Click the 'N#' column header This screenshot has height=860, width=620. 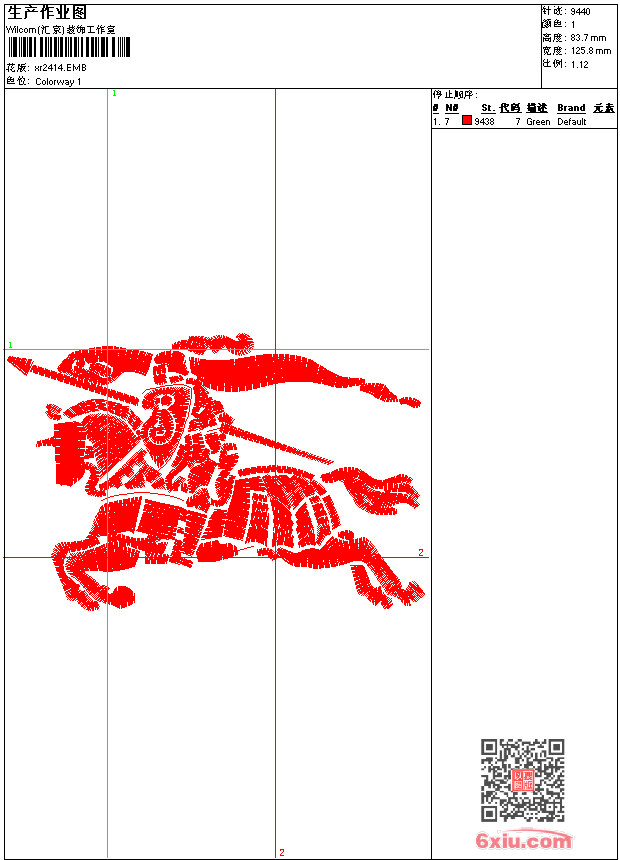point(452,108)
